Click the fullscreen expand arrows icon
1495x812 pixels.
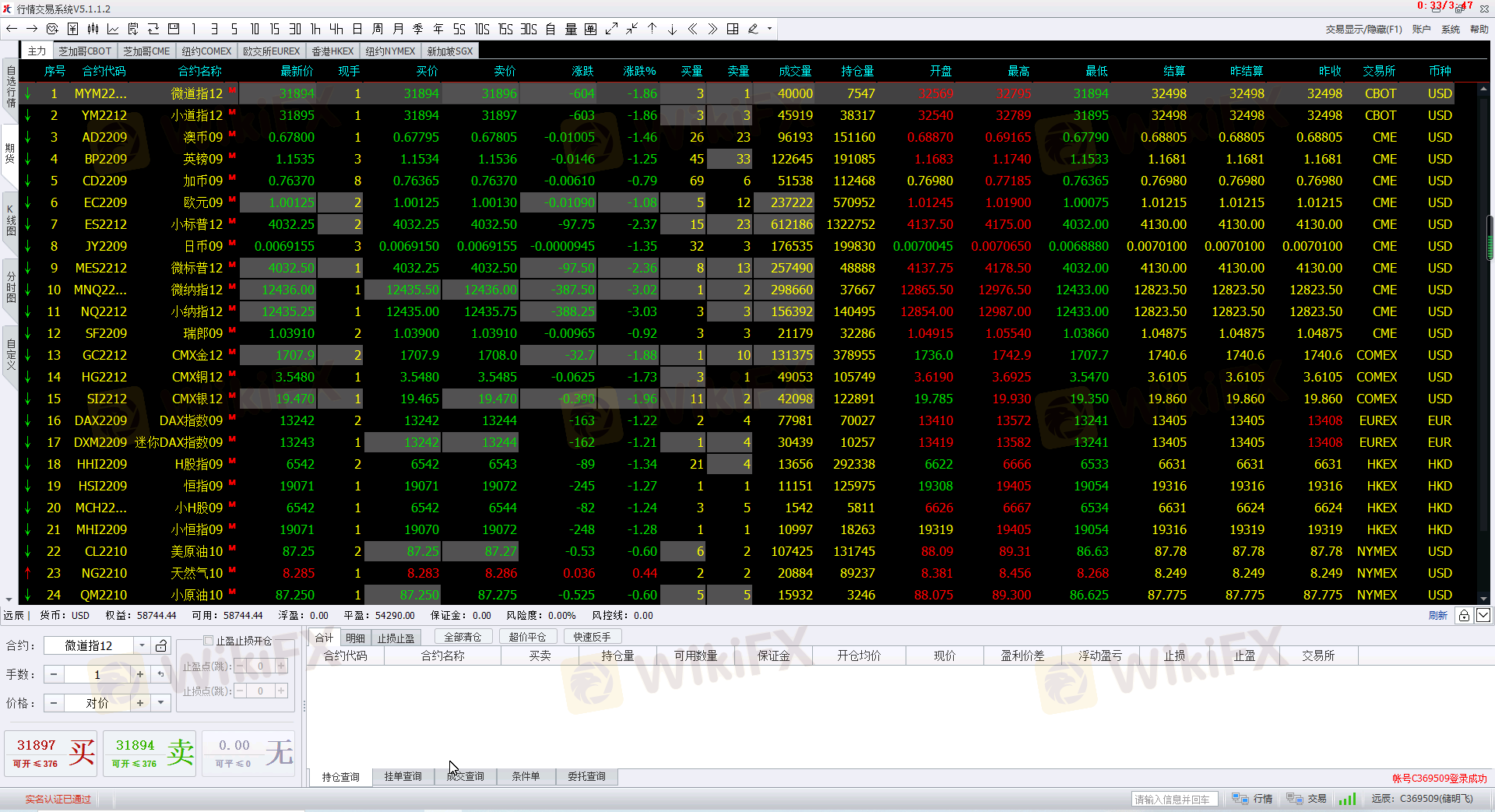[x=611, y=29]
